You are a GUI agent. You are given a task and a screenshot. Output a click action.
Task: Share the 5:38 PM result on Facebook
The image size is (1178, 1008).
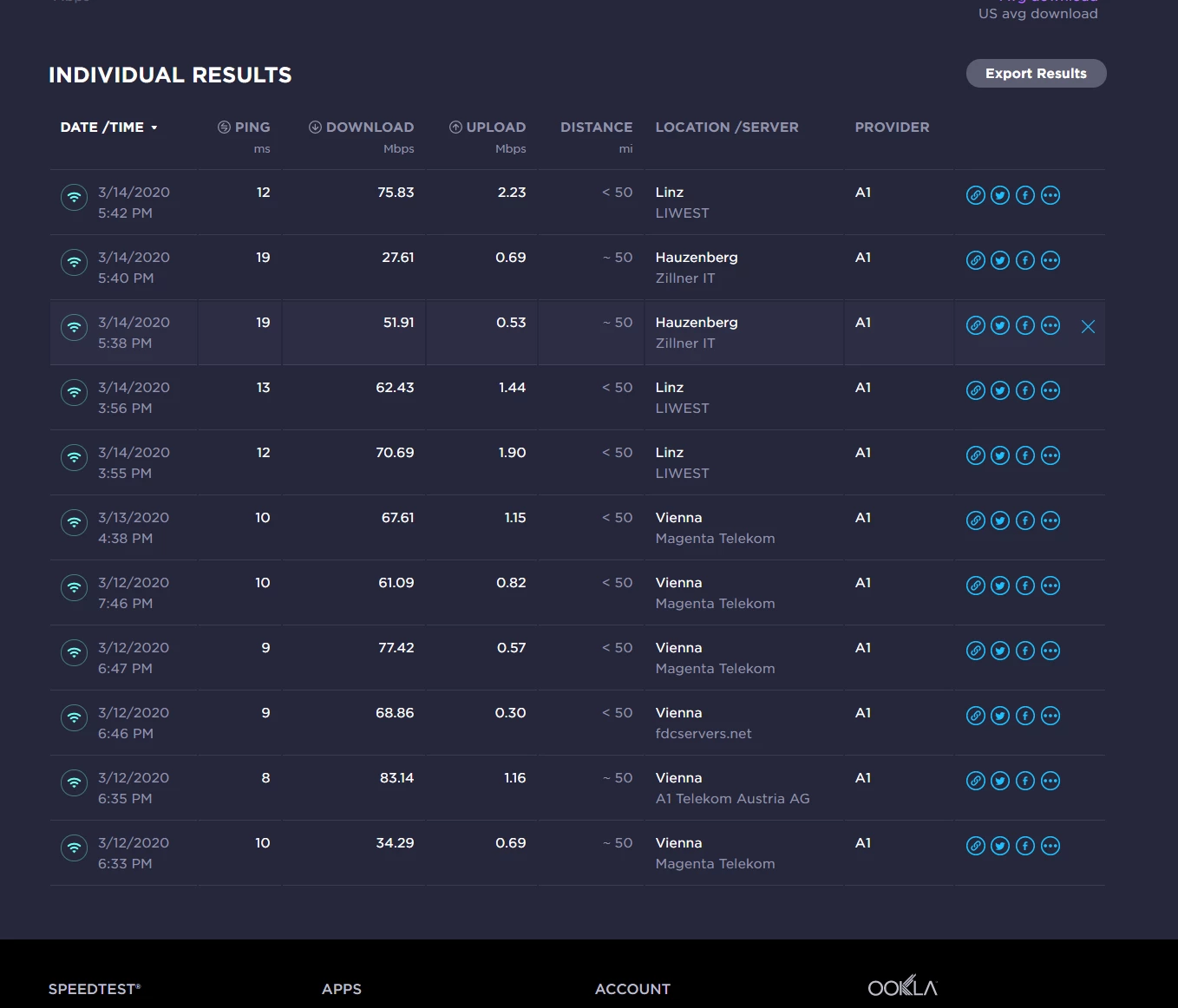pyautogui.click(x=1025, y=325)
